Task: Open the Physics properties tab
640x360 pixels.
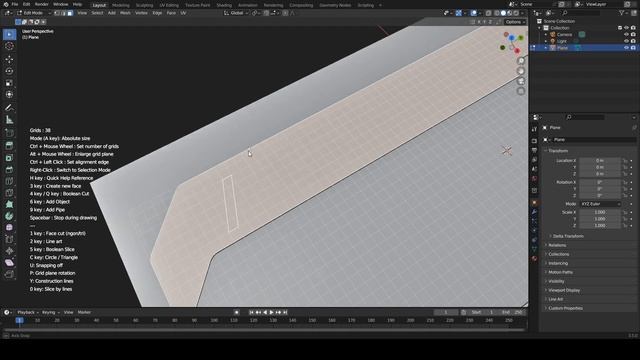Action: (x=534, y=231)
